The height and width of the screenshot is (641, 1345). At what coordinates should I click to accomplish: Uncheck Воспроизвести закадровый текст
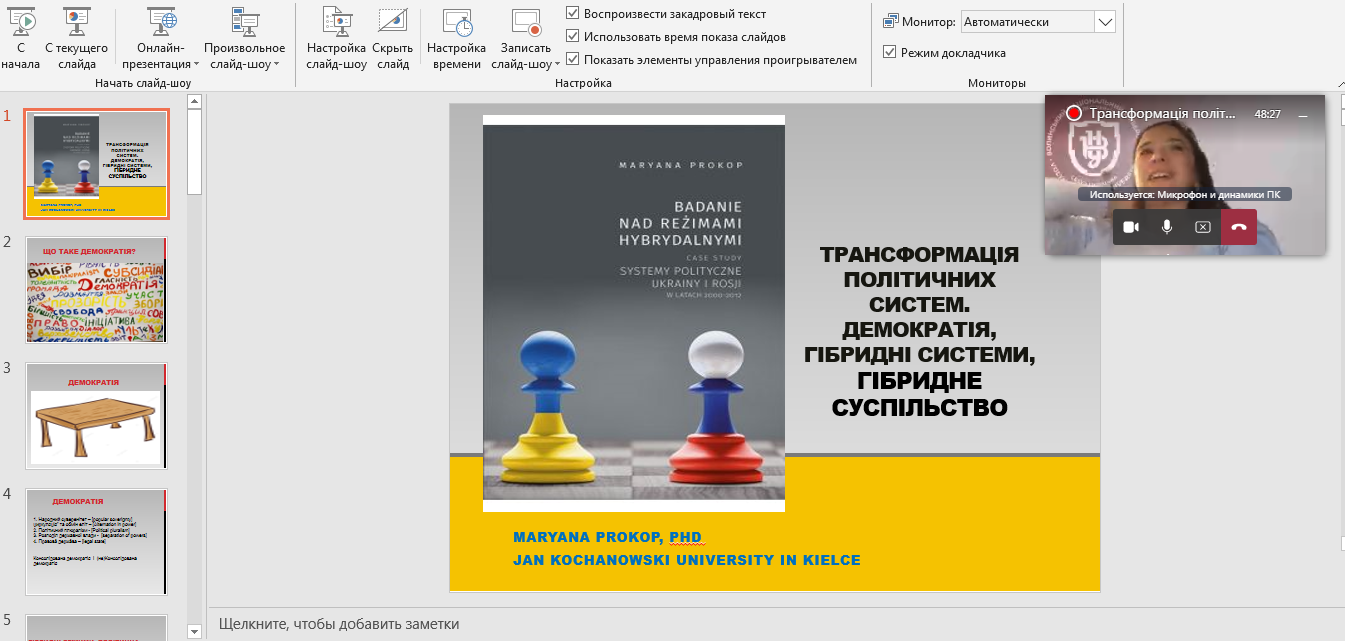click(570, 14)
